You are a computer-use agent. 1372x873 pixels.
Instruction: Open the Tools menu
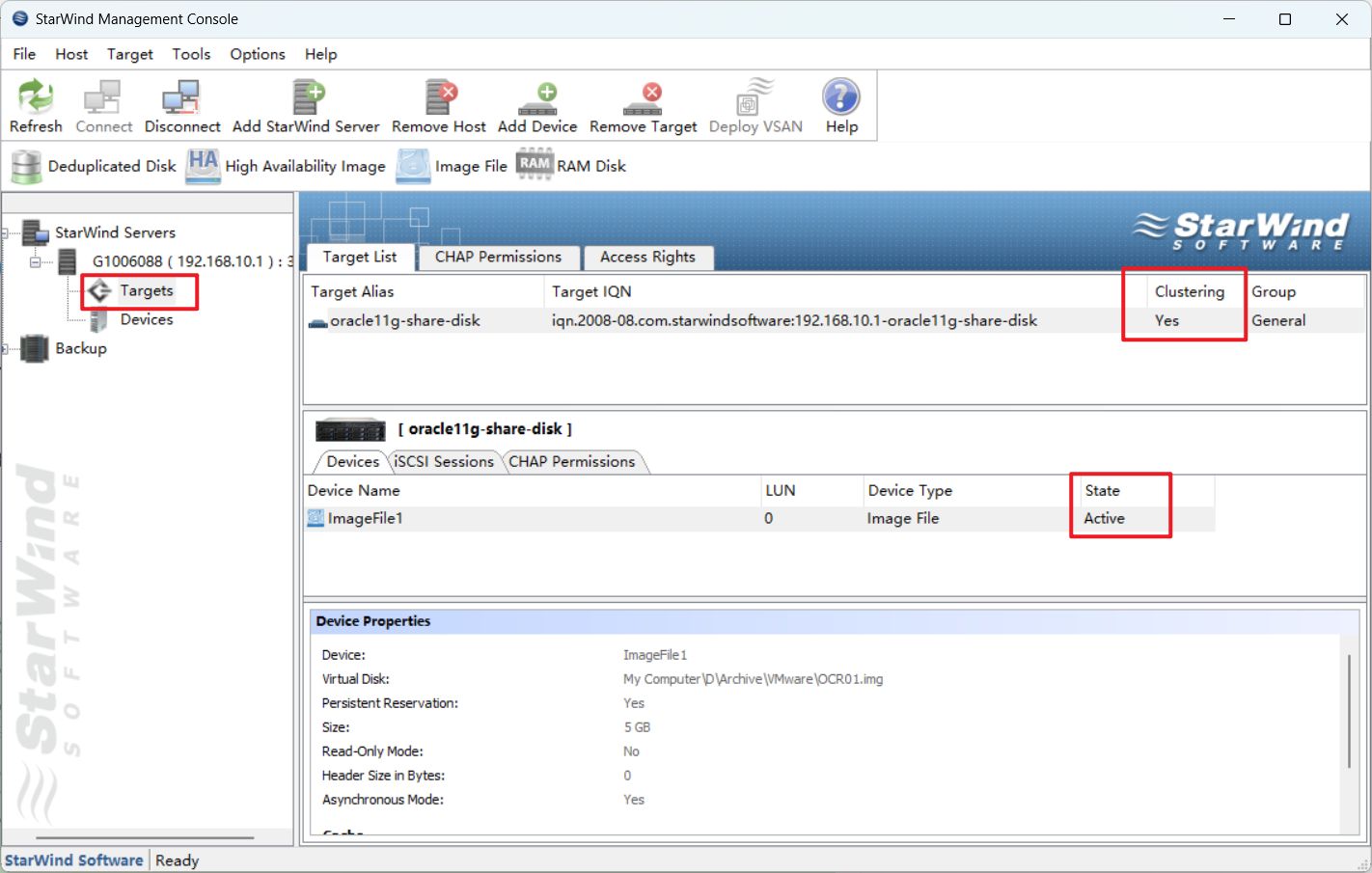coord(191,54)
